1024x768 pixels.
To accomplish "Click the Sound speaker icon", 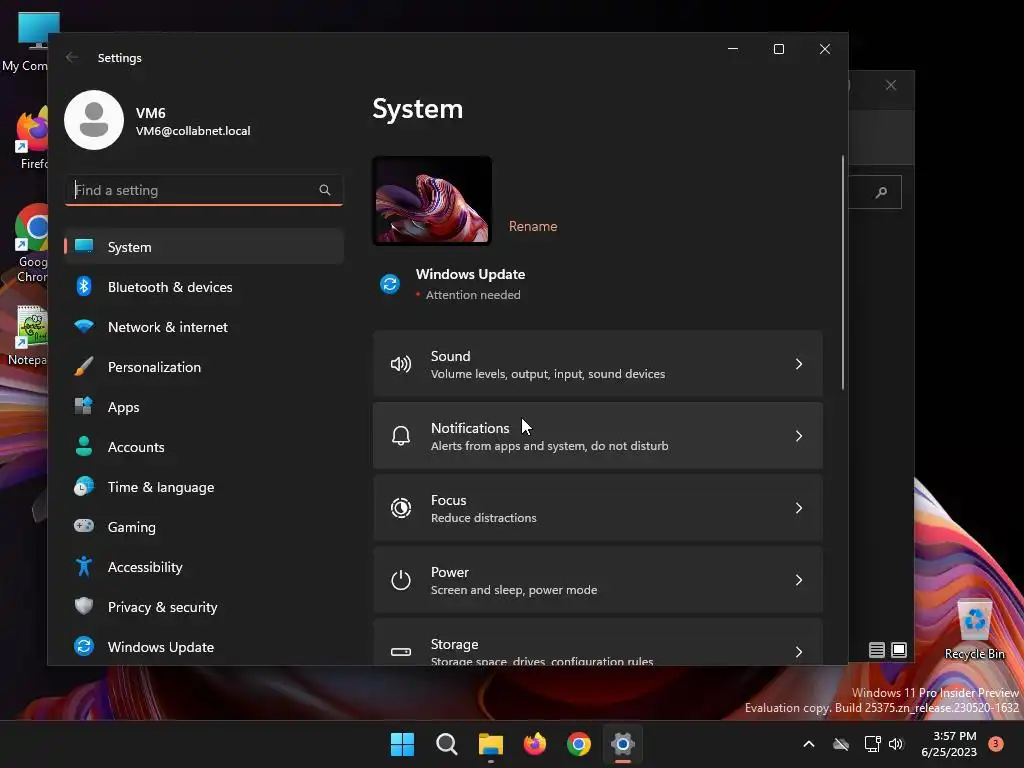I will 401,364.
